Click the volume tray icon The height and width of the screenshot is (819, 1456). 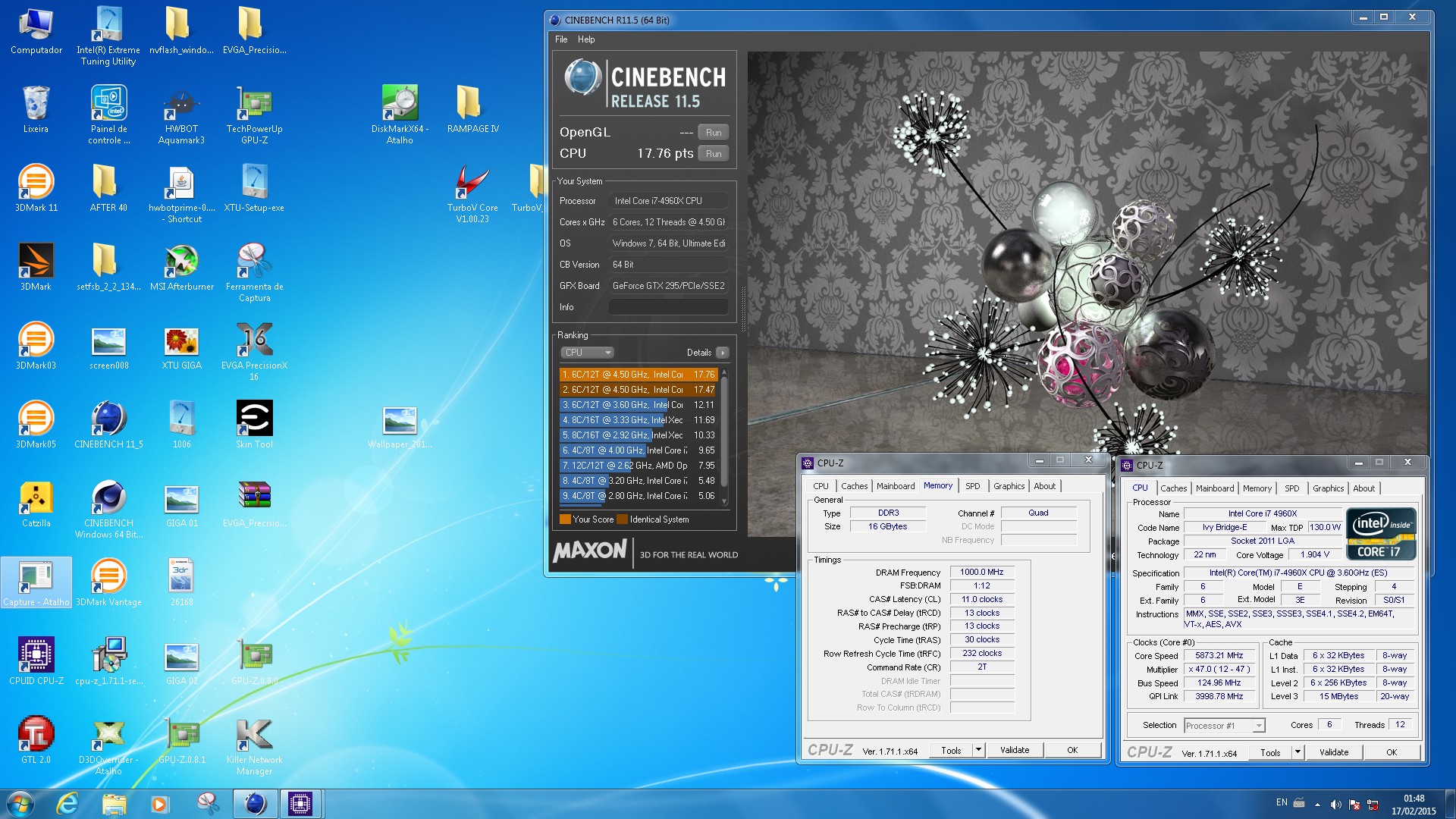point(1335,805)
